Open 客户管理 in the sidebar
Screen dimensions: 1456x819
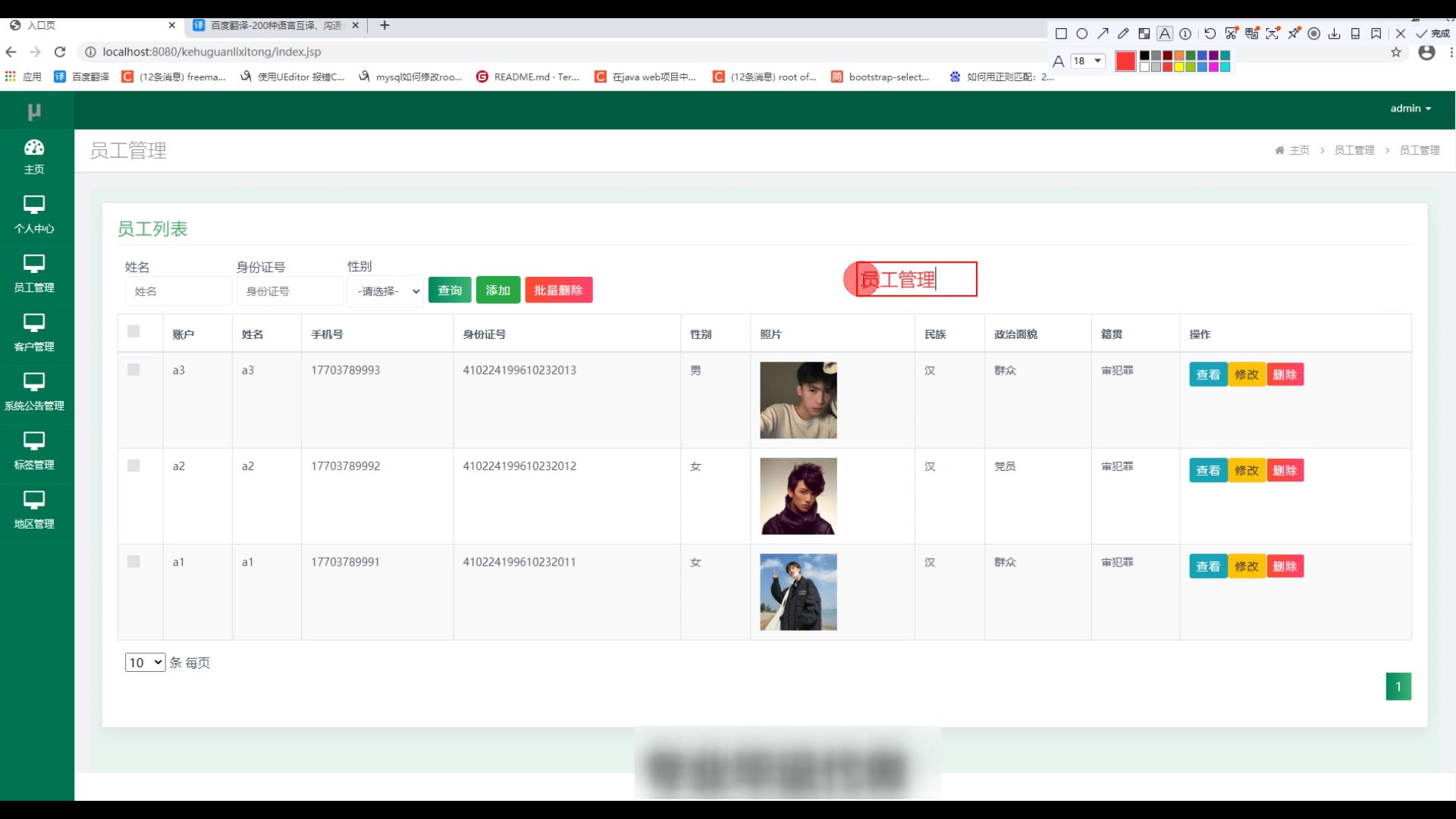pos(34,334)
